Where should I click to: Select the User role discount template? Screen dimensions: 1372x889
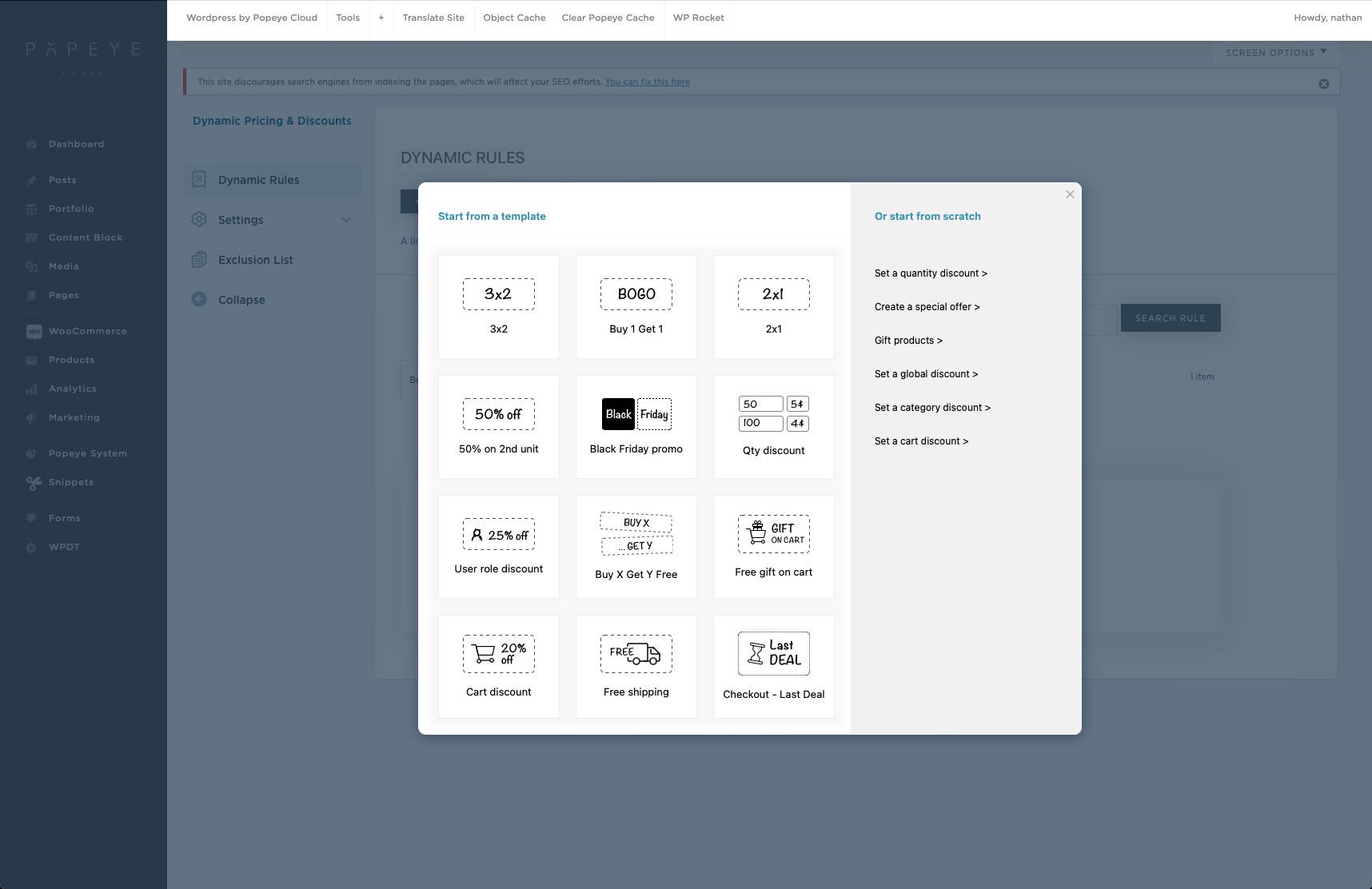(499, 547)
